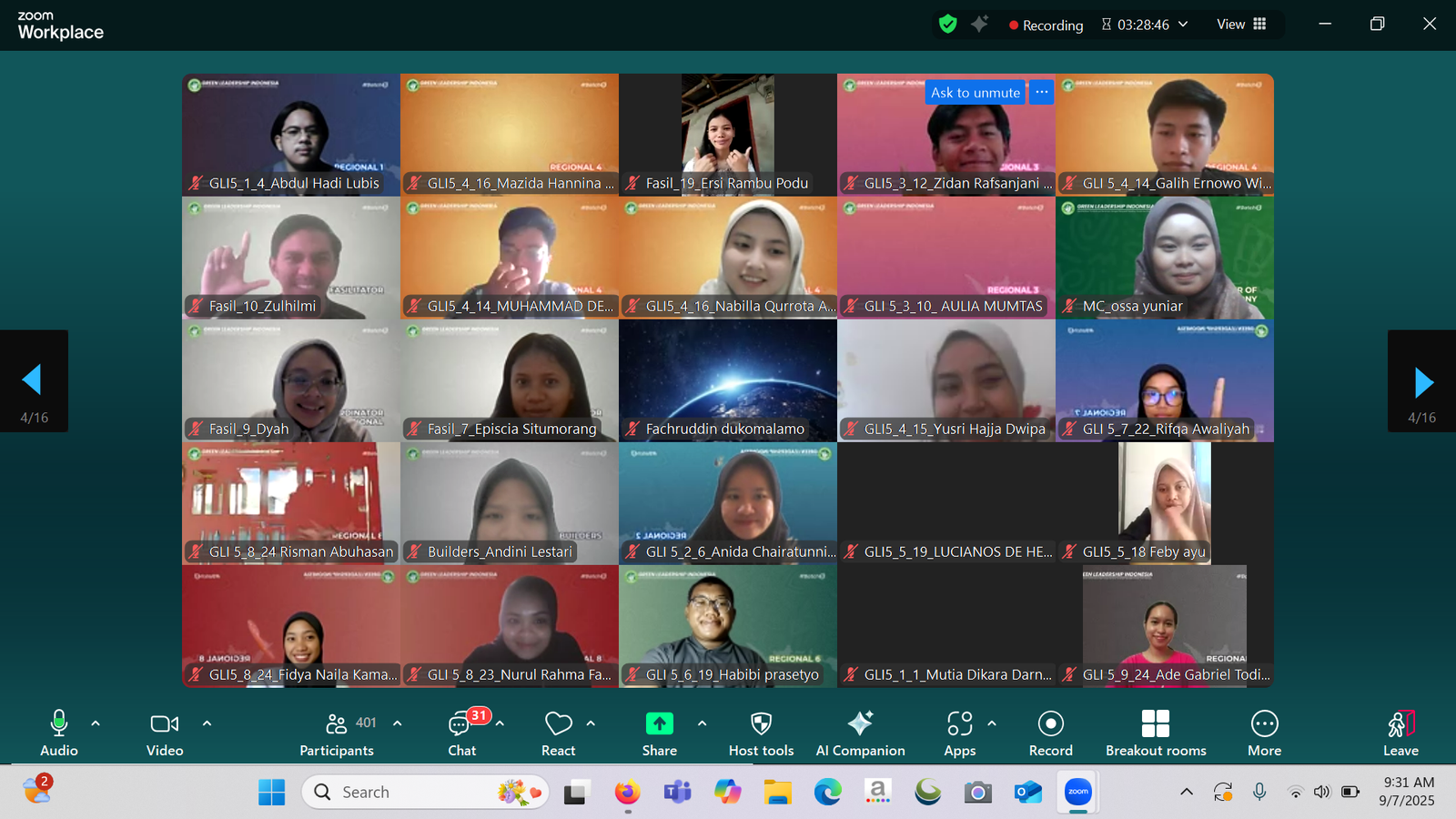Image resolution: width=1456 pixels, height=819 pixels.
Task: Open the Share screen icon
Action: 659,724
